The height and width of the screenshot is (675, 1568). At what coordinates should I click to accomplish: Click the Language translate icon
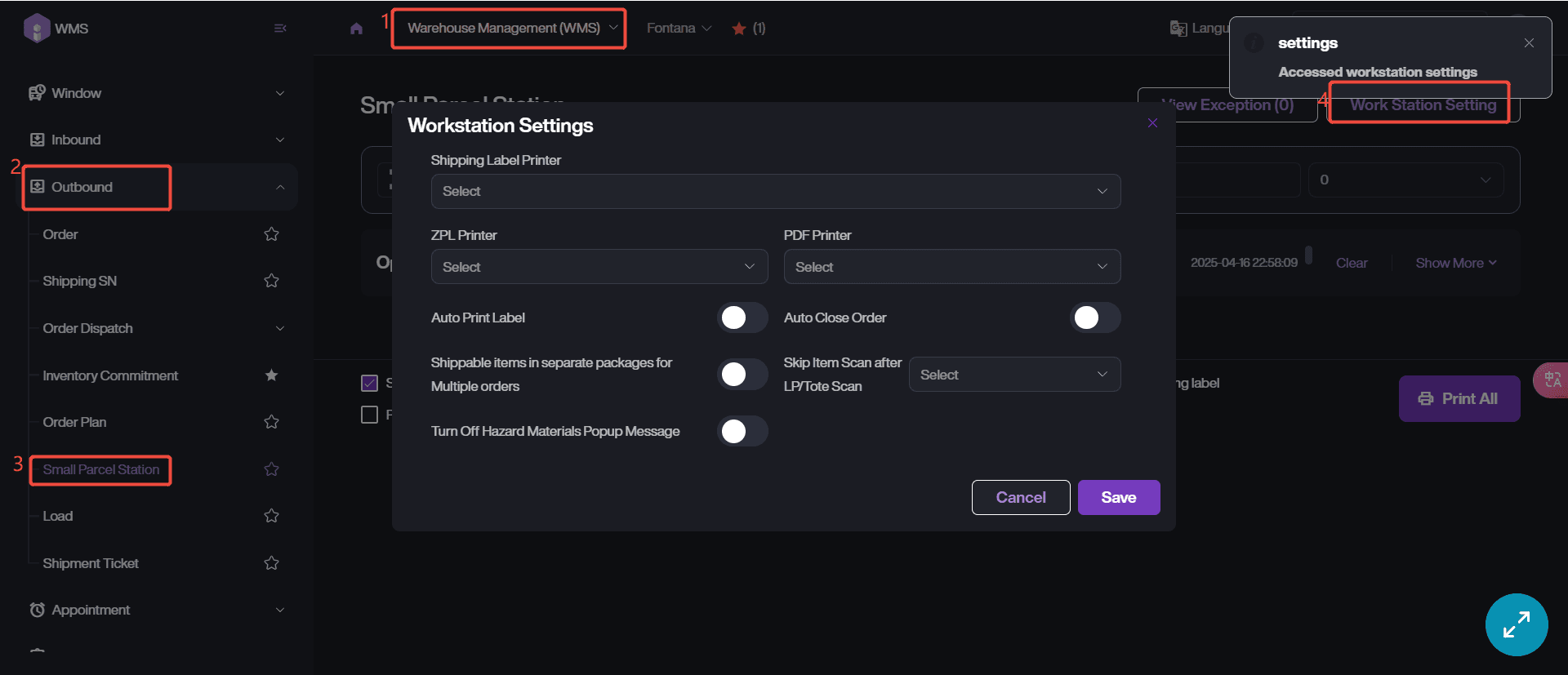pyautogui.click(x=1178, y=29)
